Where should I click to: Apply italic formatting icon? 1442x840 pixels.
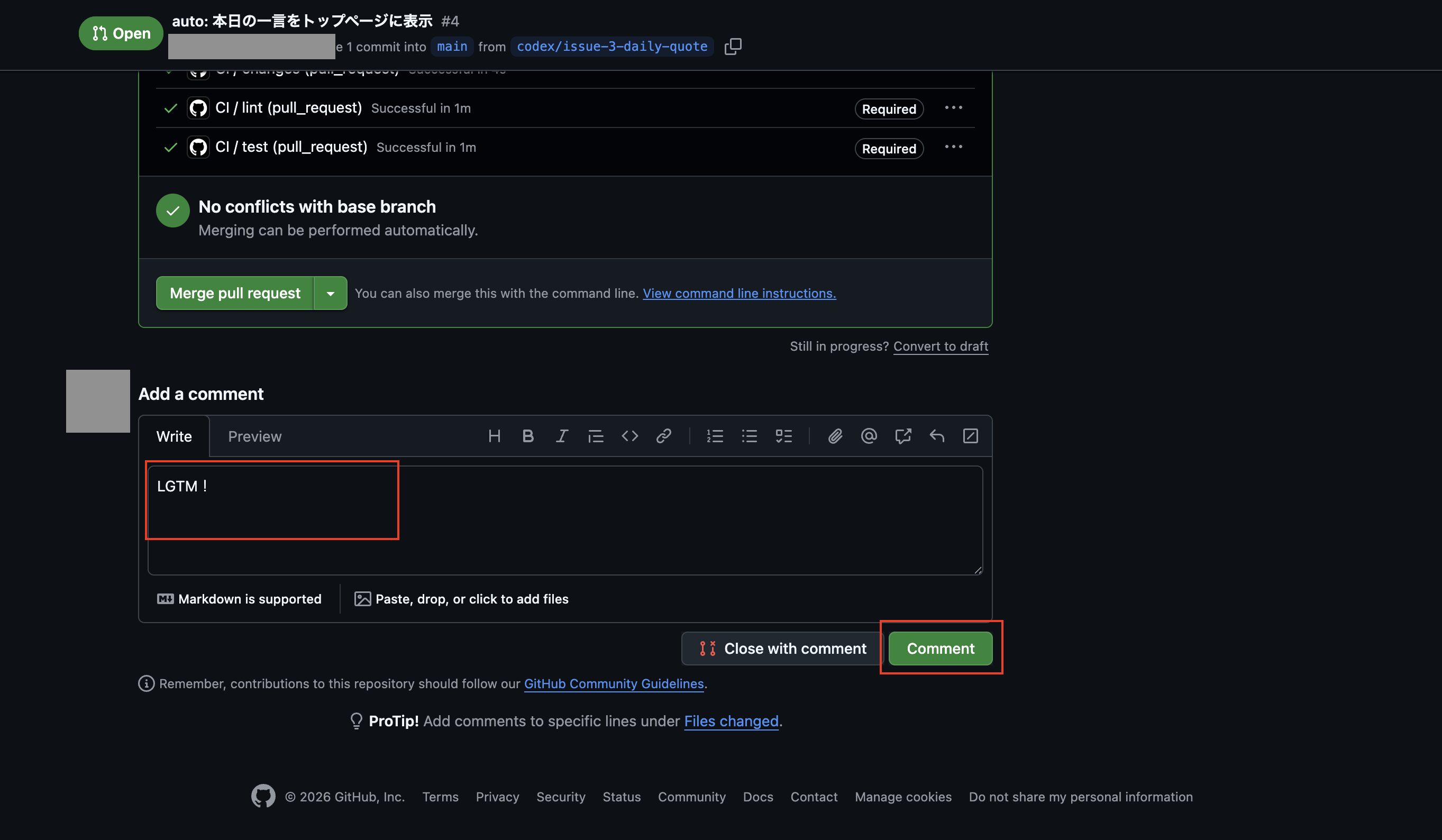click(562, 436)
